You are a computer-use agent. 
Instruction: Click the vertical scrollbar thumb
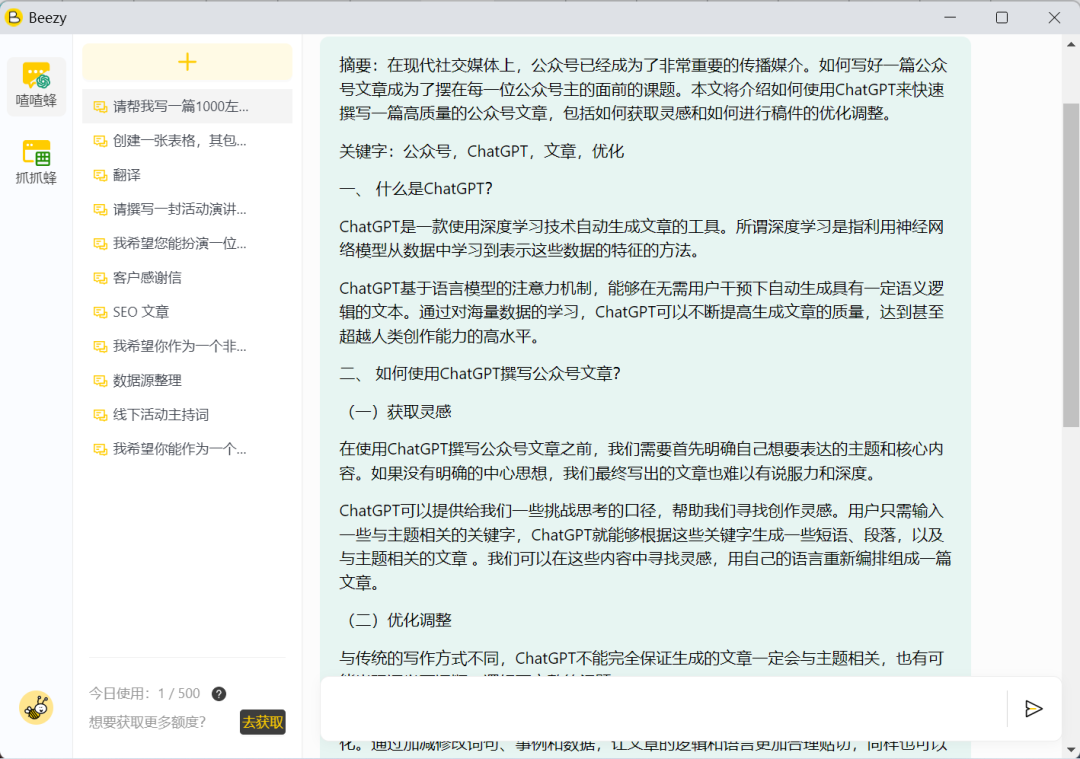(1071, 265)
